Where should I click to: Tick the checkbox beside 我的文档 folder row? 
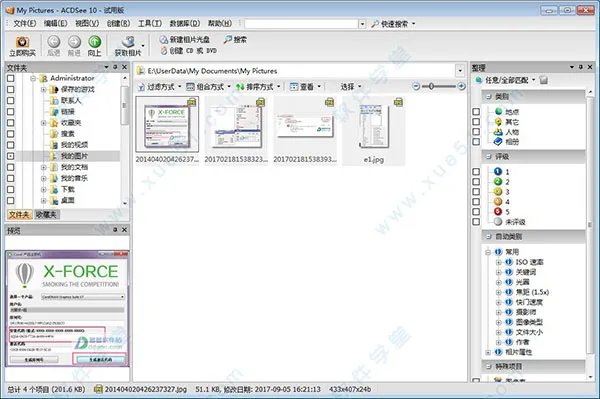[x=11, y=167]
